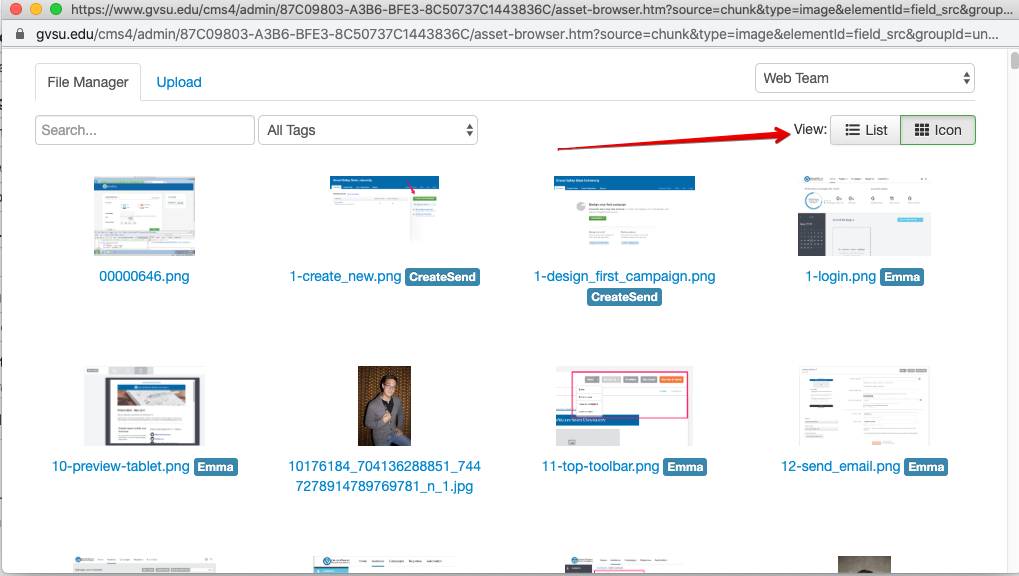Select the 00000646.png thumbnail
1019x576 pixels.
[144, 216]
